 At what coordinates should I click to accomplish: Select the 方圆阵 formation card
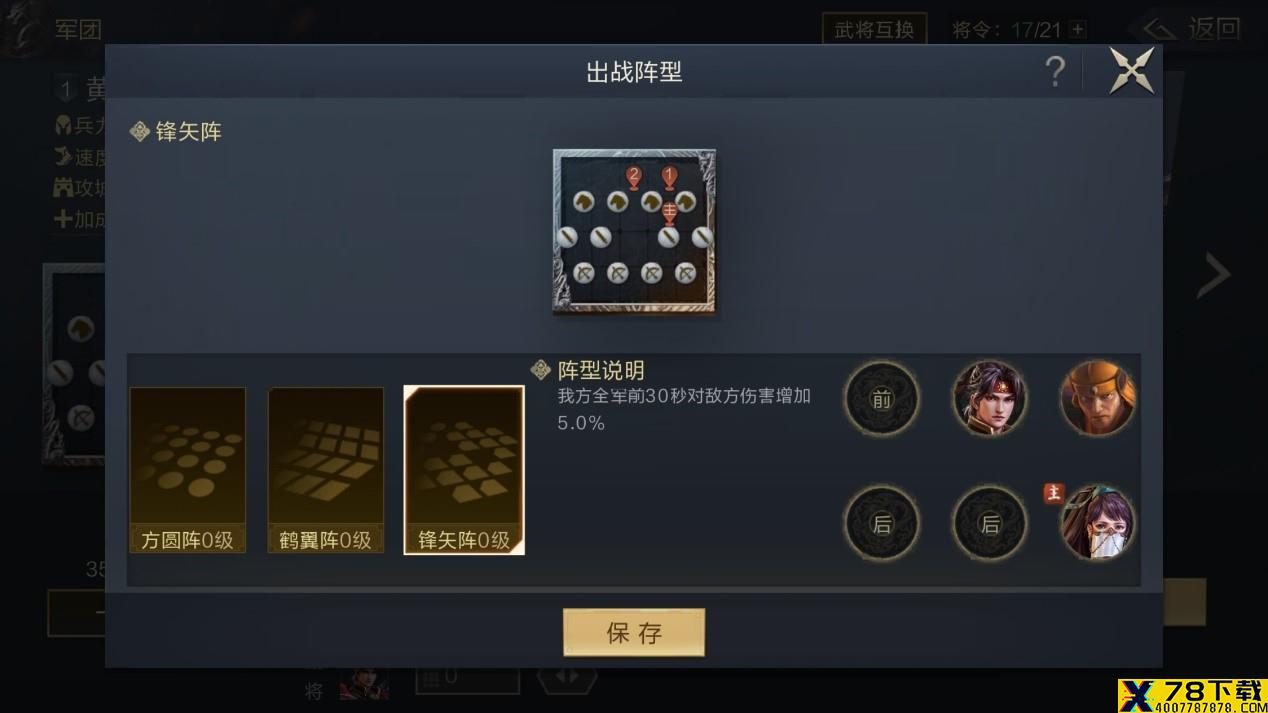(187, 470)
